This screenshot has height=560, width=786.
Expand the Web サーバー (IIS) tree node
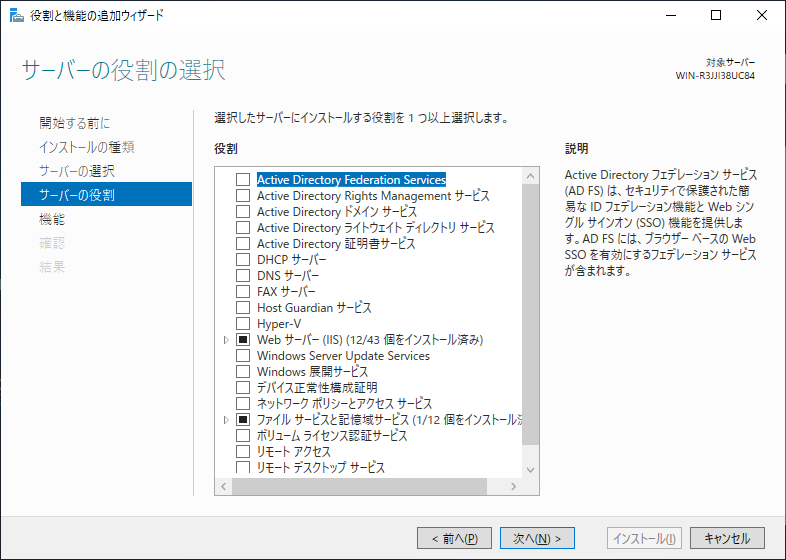point(226,340)
